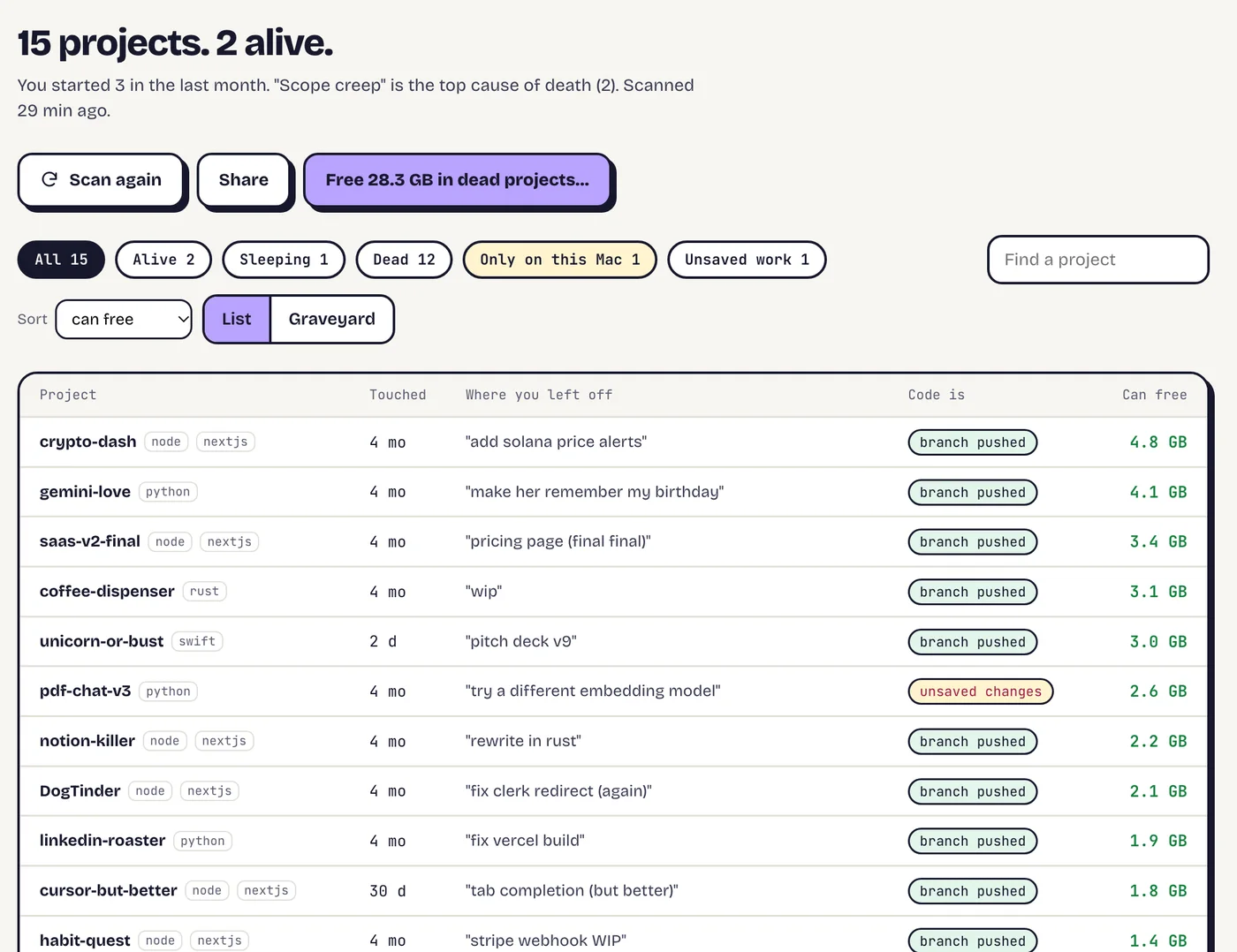Select "rewrite in rust" note text

click(x=523, y=741)
